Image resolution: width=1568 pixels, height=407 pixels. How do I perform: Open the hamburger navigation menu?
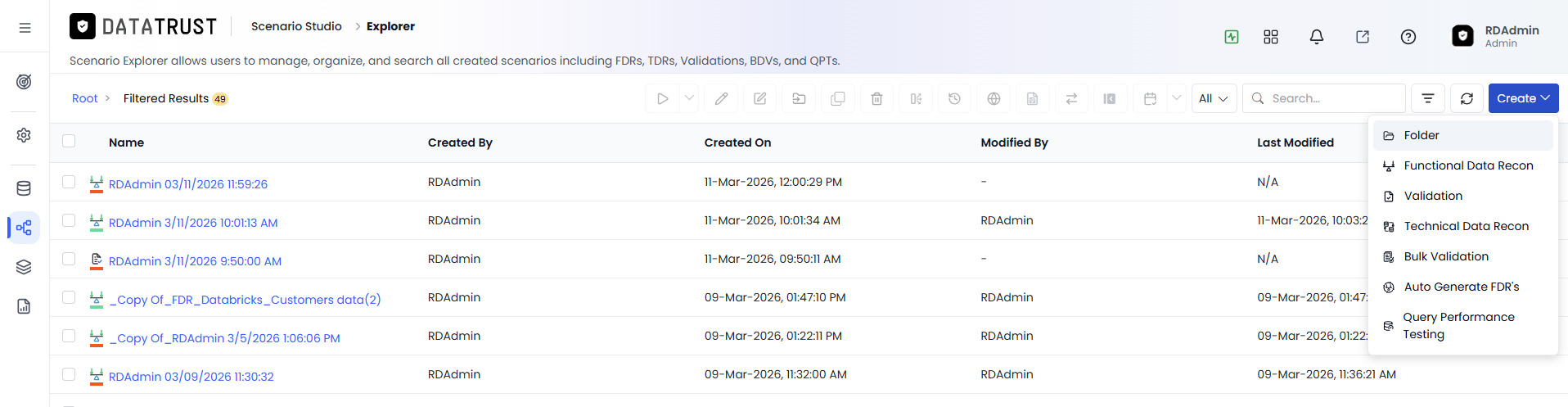pyautogui.click(x=25, y=28)
